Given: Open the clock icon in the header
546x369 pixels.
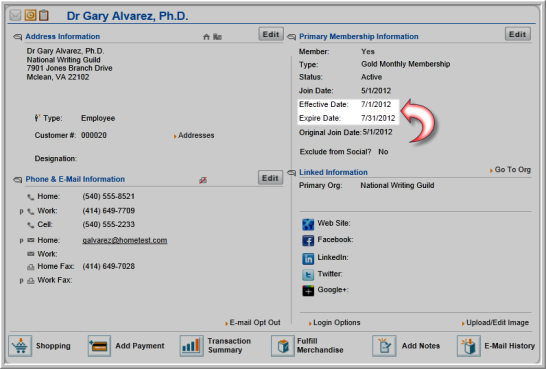Looking at the screenshot, I should pos(30,15).
